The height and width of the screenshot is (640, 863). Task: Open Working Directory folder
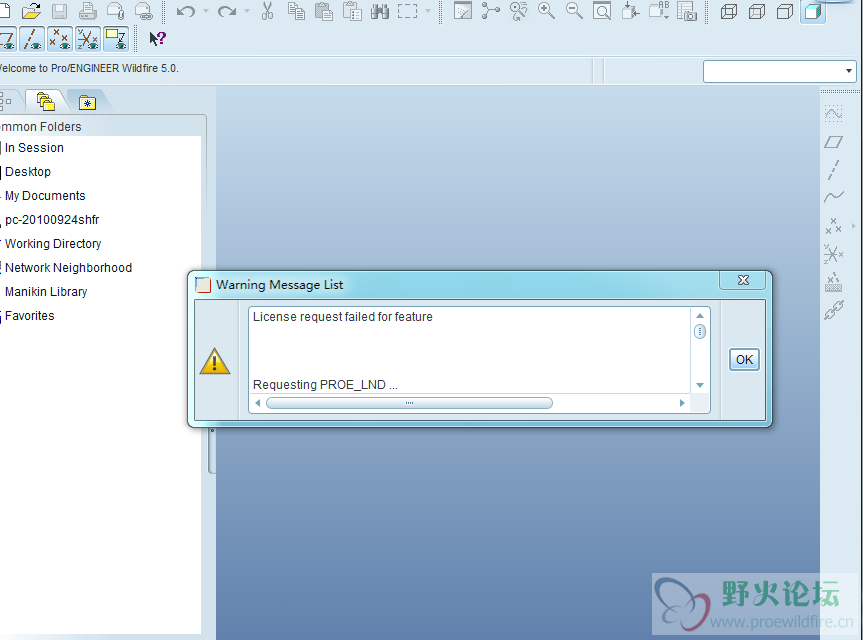point(51,244)
